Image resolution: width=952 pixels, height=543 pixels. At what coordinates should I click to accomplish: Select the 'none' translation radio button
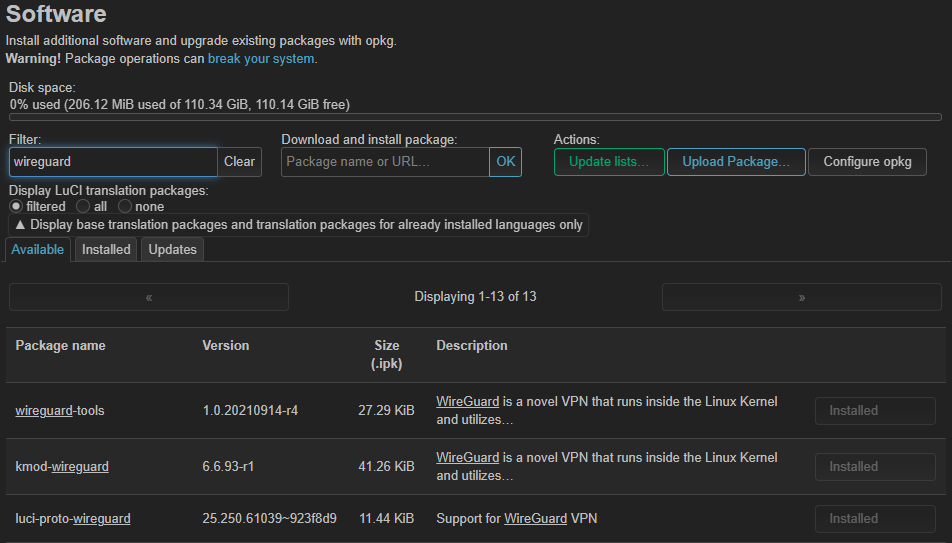point(125,206)
